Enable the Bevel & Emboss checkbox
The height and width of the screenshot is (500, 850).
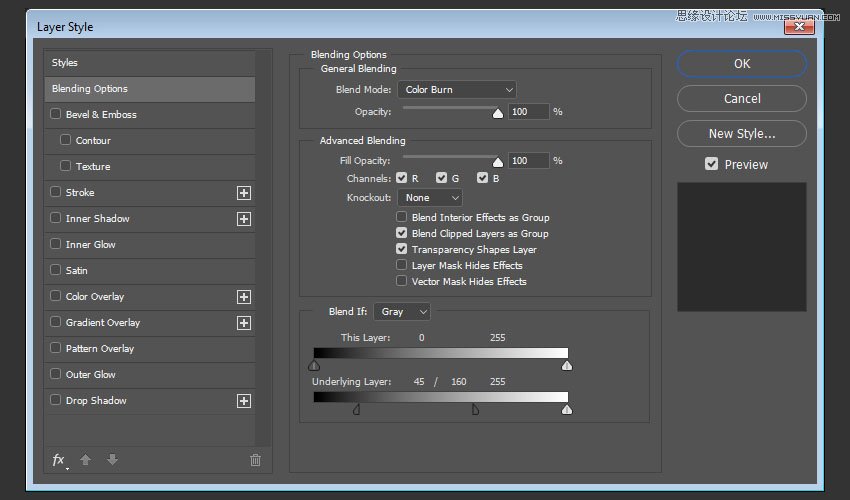point(56,115)
